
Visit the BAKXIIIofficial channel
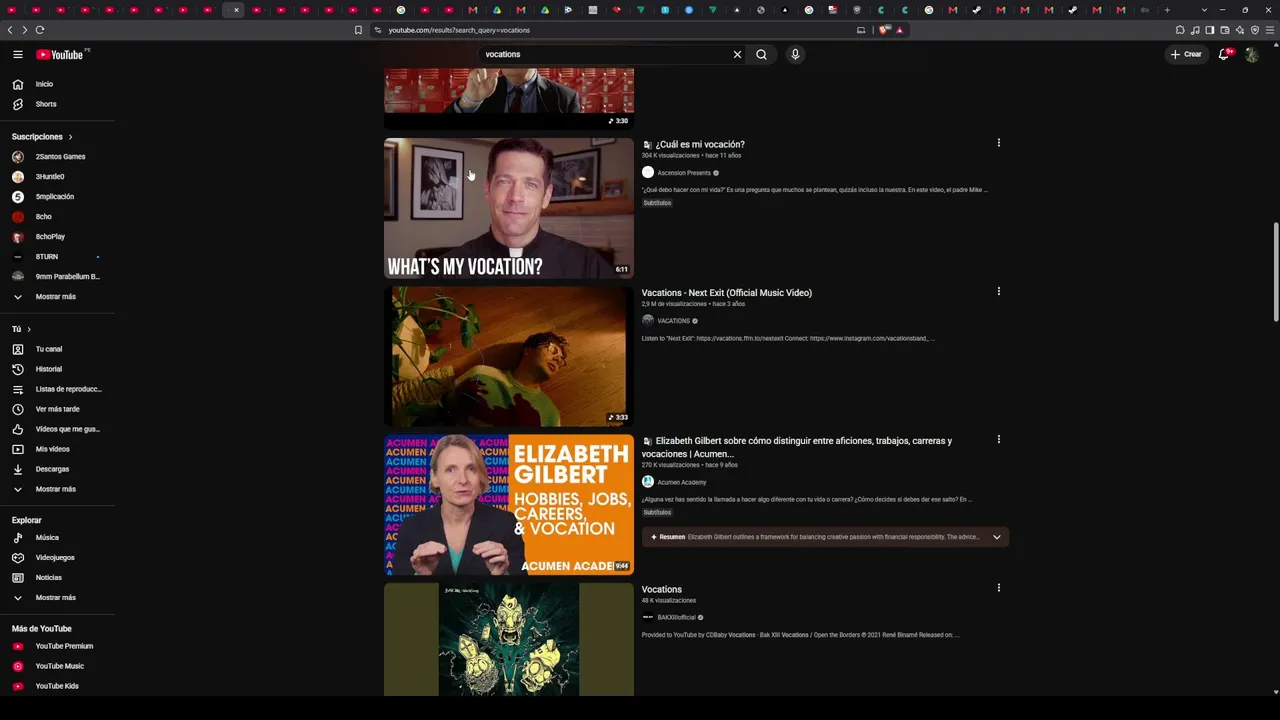676,617
